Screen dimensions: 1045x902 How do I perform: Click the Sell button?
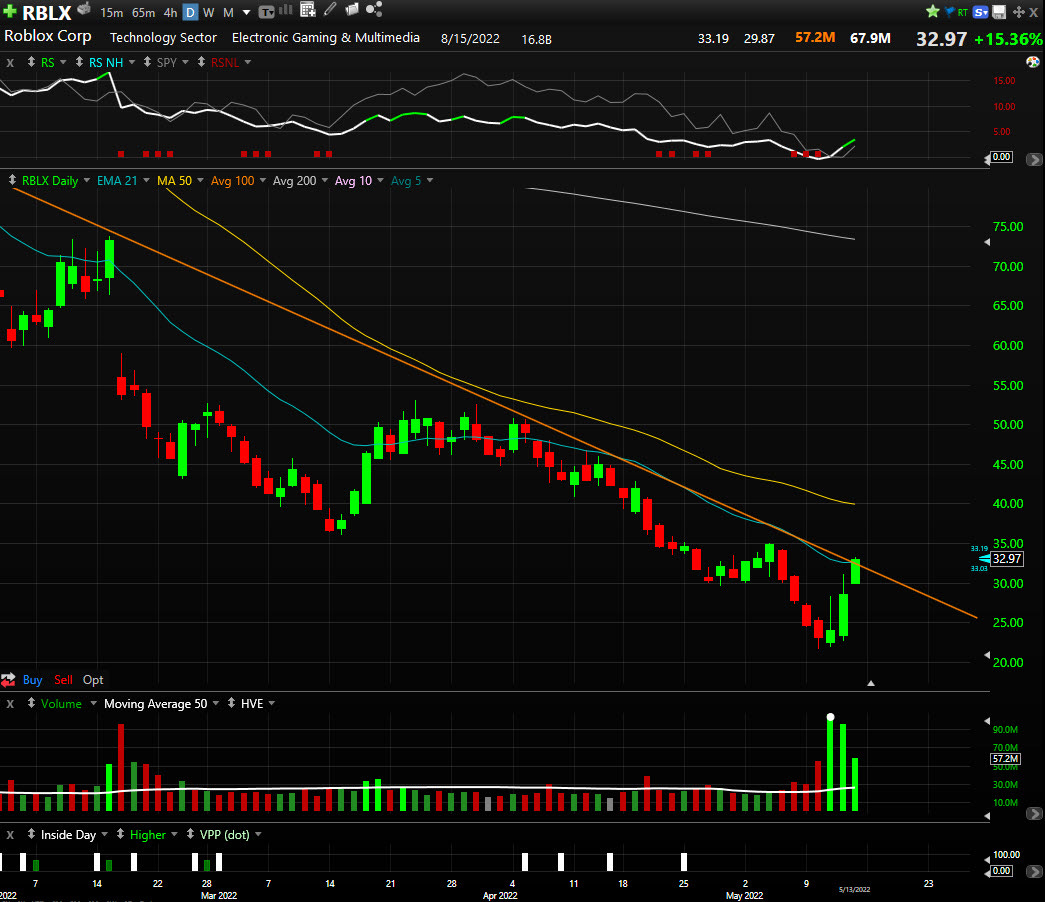[x=63, y=680]
